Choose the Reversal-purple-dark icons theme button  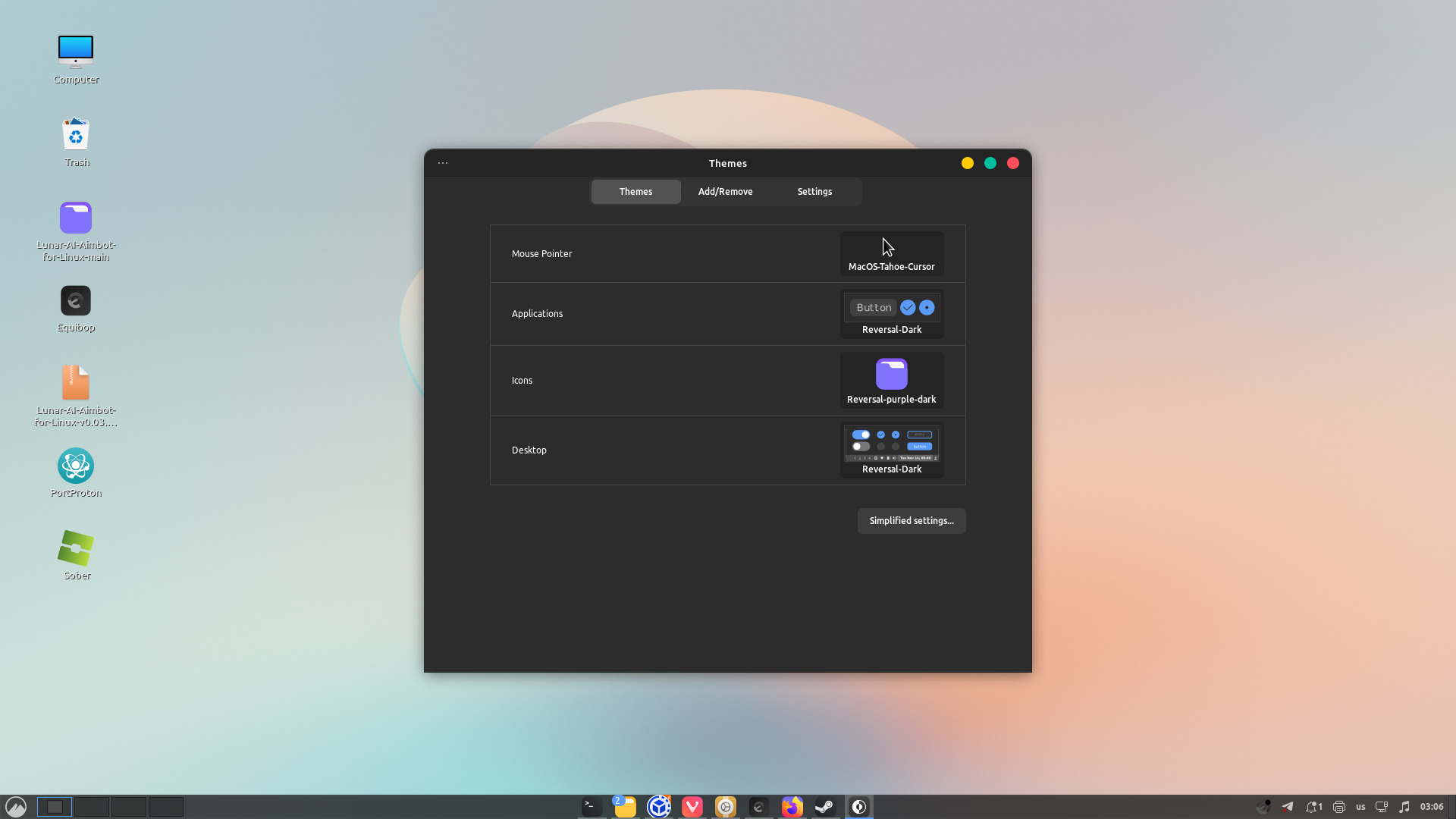click(x=891, y=380)
